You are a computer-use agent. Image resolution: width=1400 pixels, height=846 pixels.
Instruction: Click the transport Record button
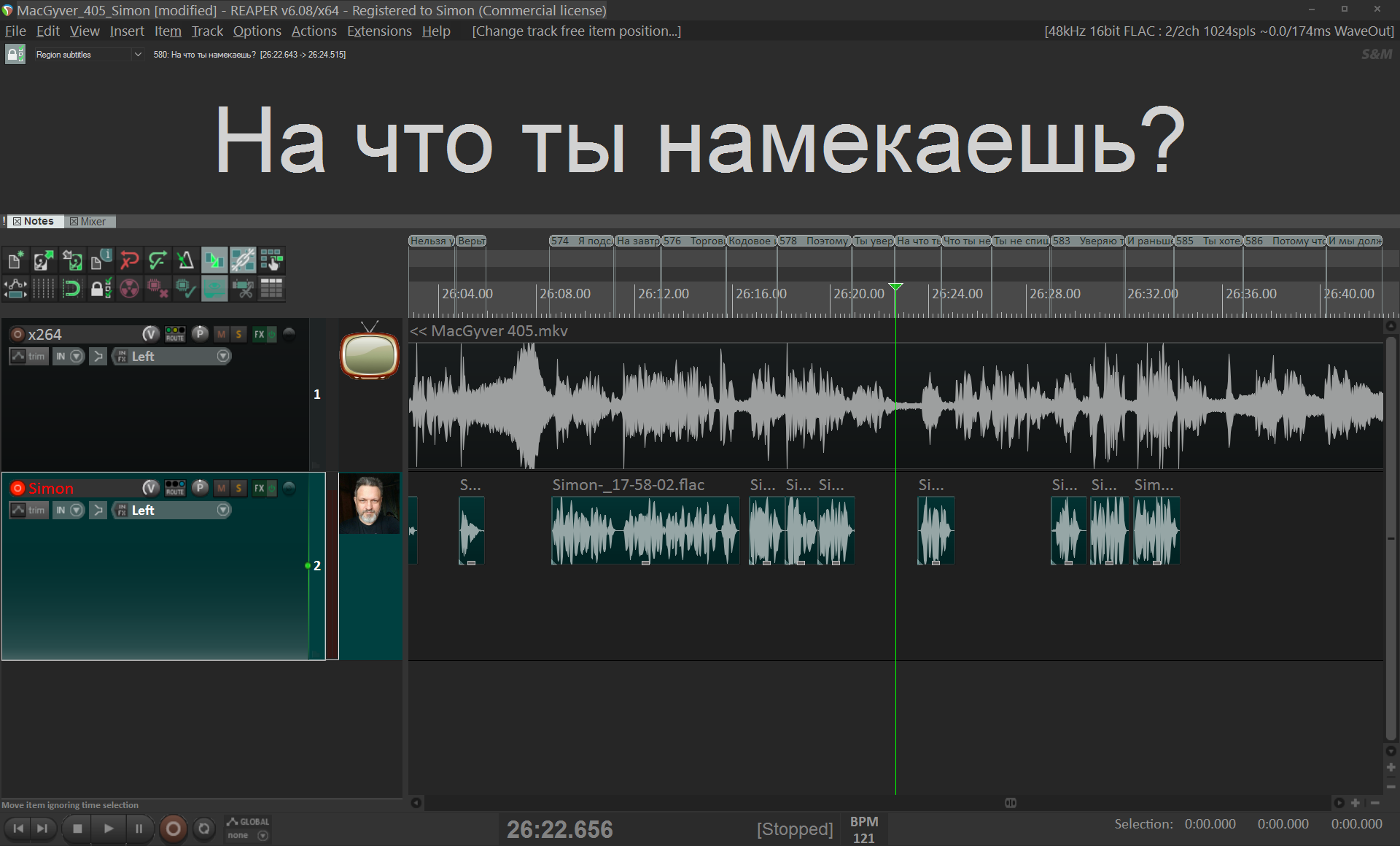(173, 828)
